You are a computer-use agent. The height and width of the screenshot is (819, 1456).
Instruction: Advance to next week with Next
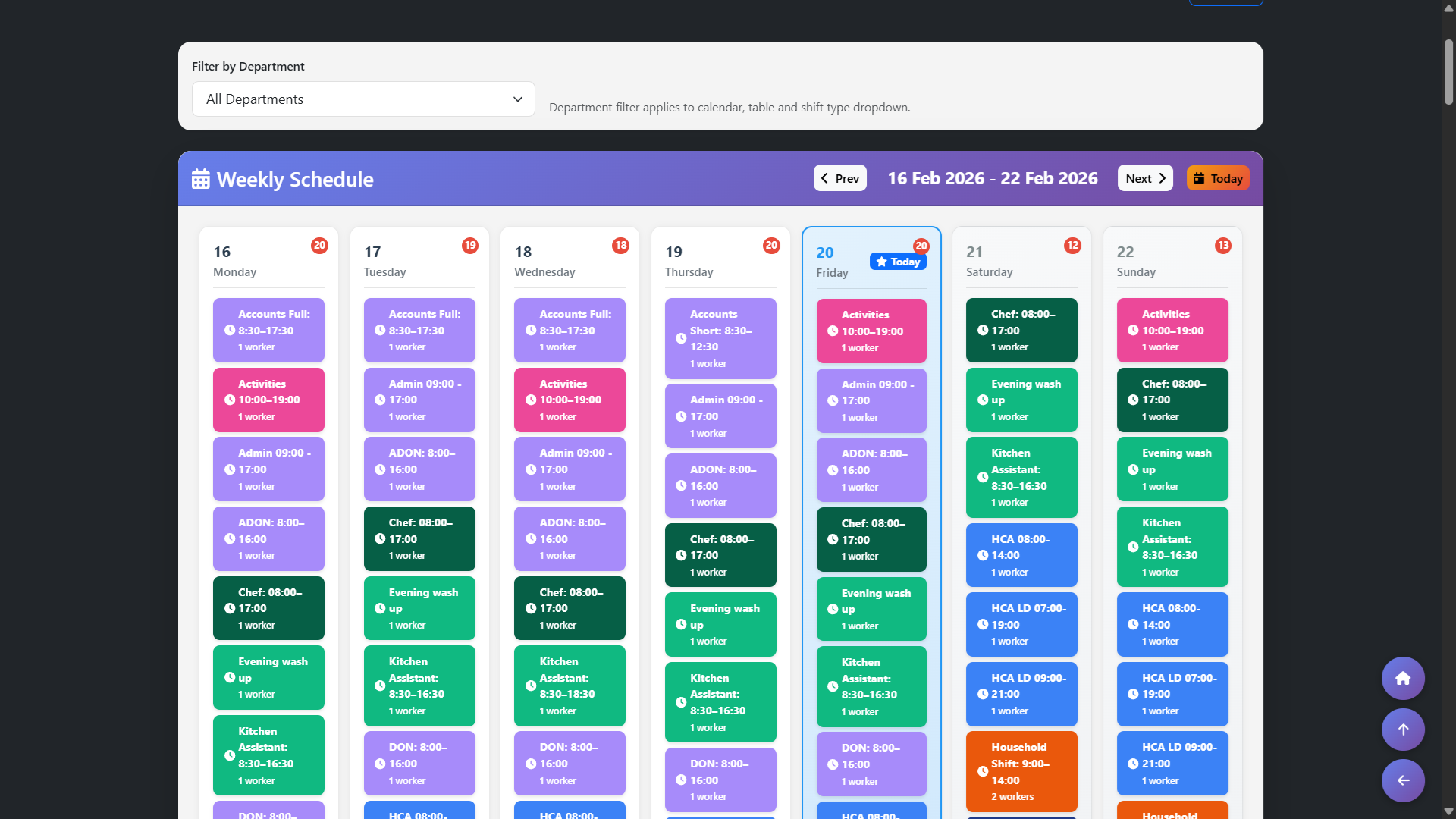[1145, 178]
